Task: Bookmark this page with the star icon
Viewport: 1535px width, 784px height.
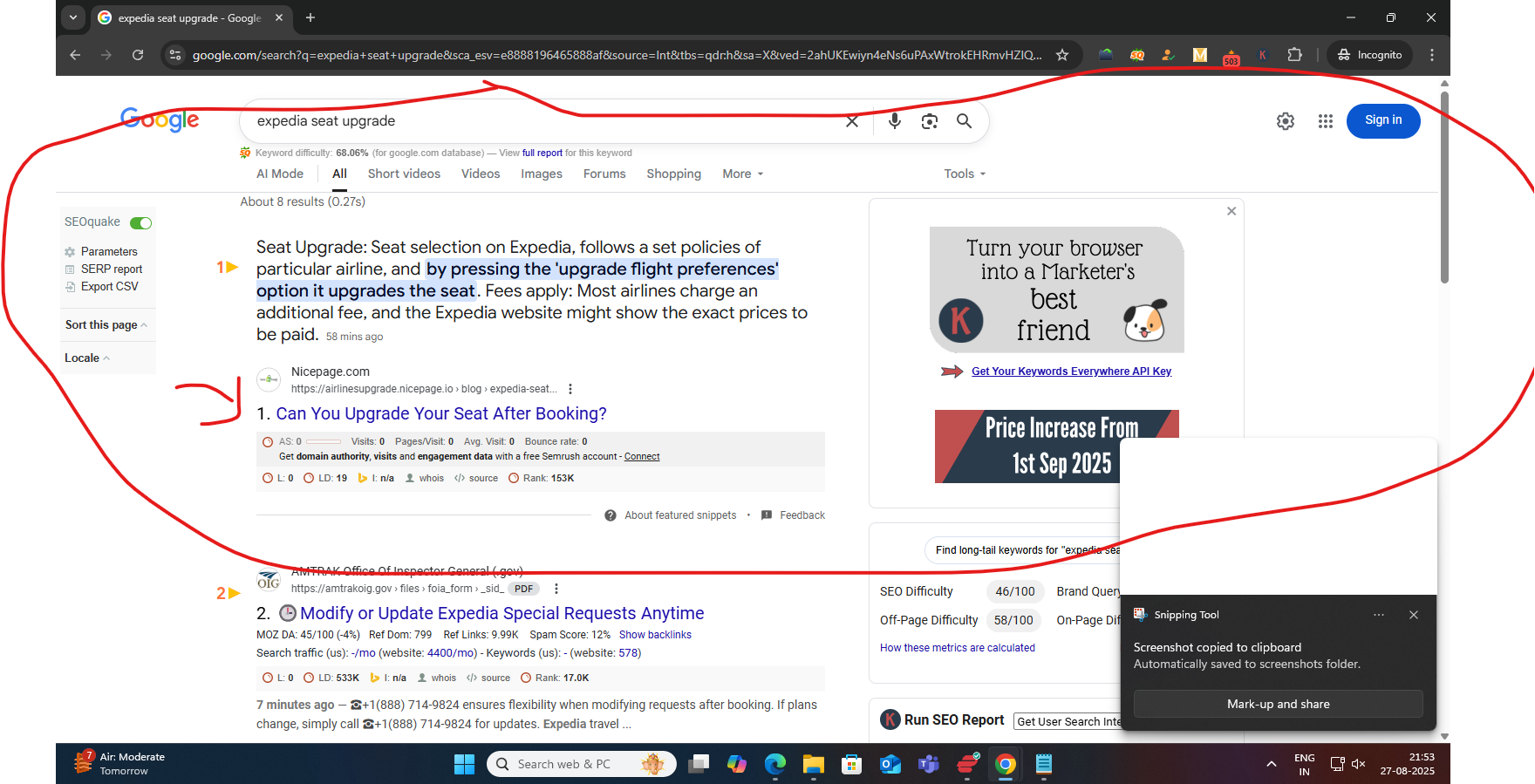Action: tap(1062, 55)
